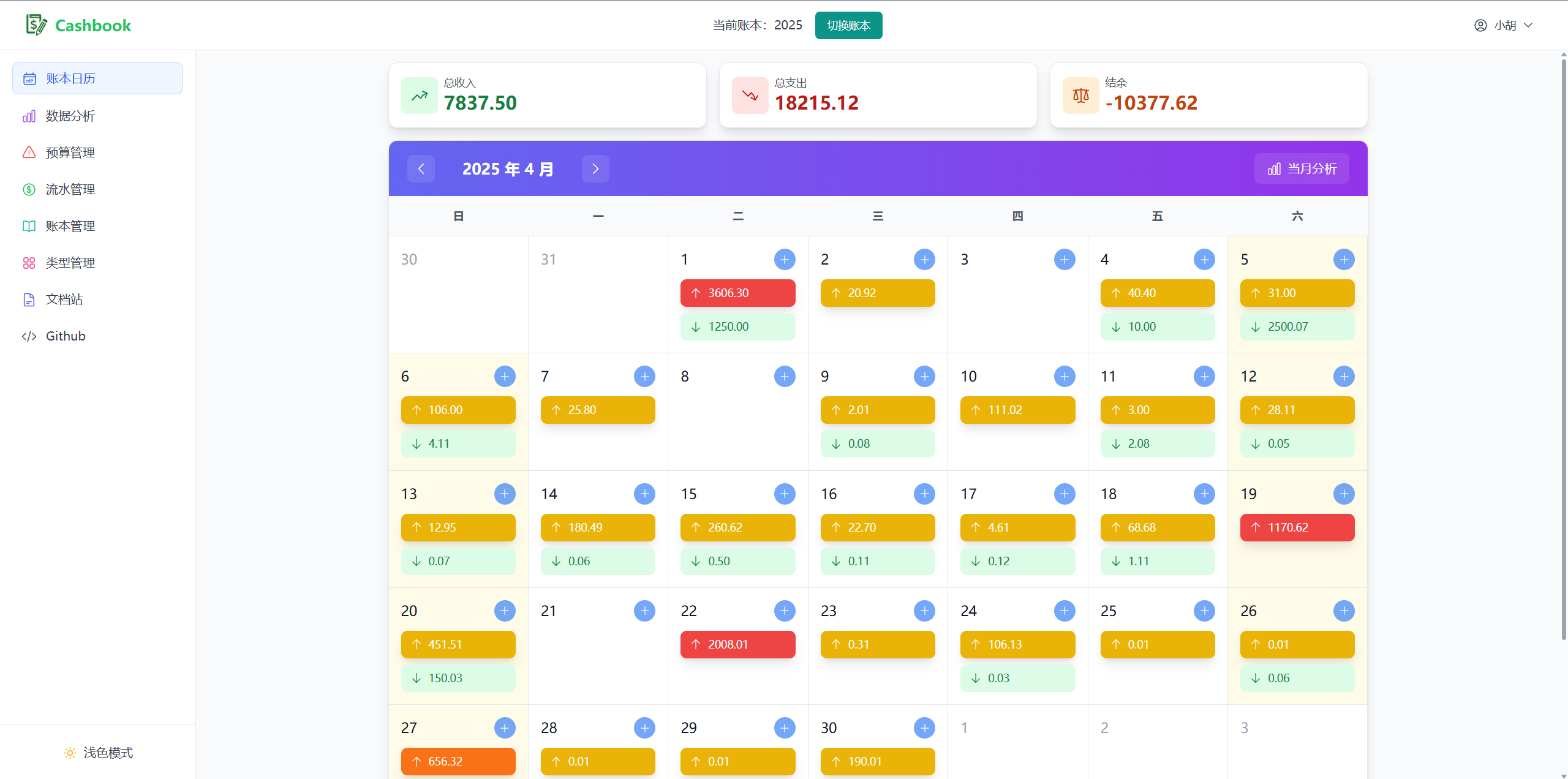Open the 451.51 expense on April 20
The height and width of the screenshot is (779, 1568).
point(458,644)
